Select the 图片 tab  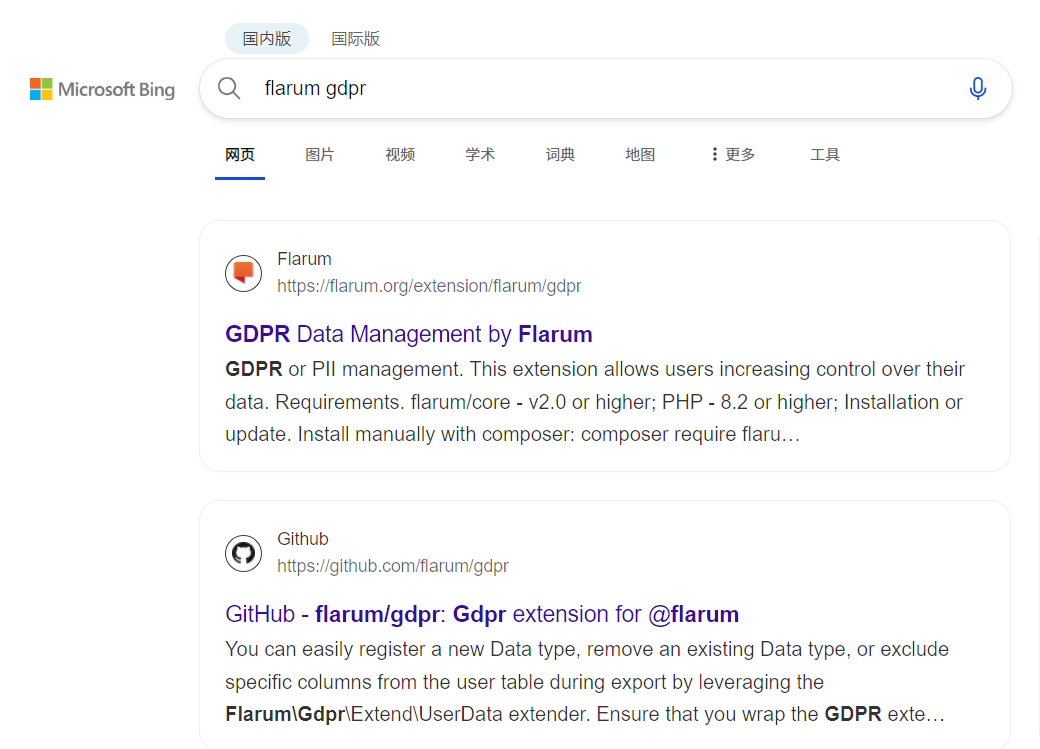pyautogui.click(x=320, y=155)
